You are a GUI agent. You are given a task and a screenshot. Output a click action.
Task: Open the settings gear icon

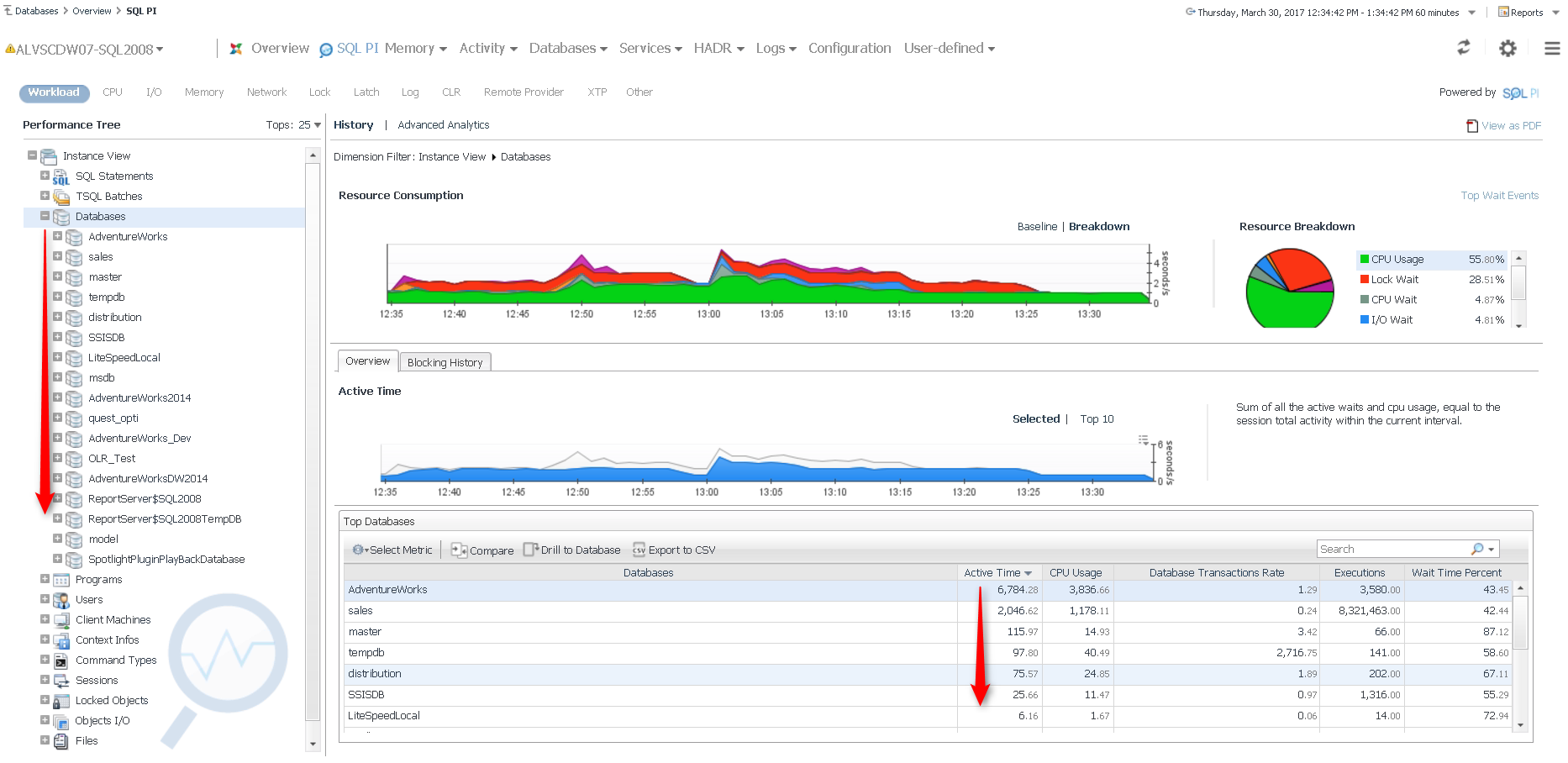[1507, 49]
